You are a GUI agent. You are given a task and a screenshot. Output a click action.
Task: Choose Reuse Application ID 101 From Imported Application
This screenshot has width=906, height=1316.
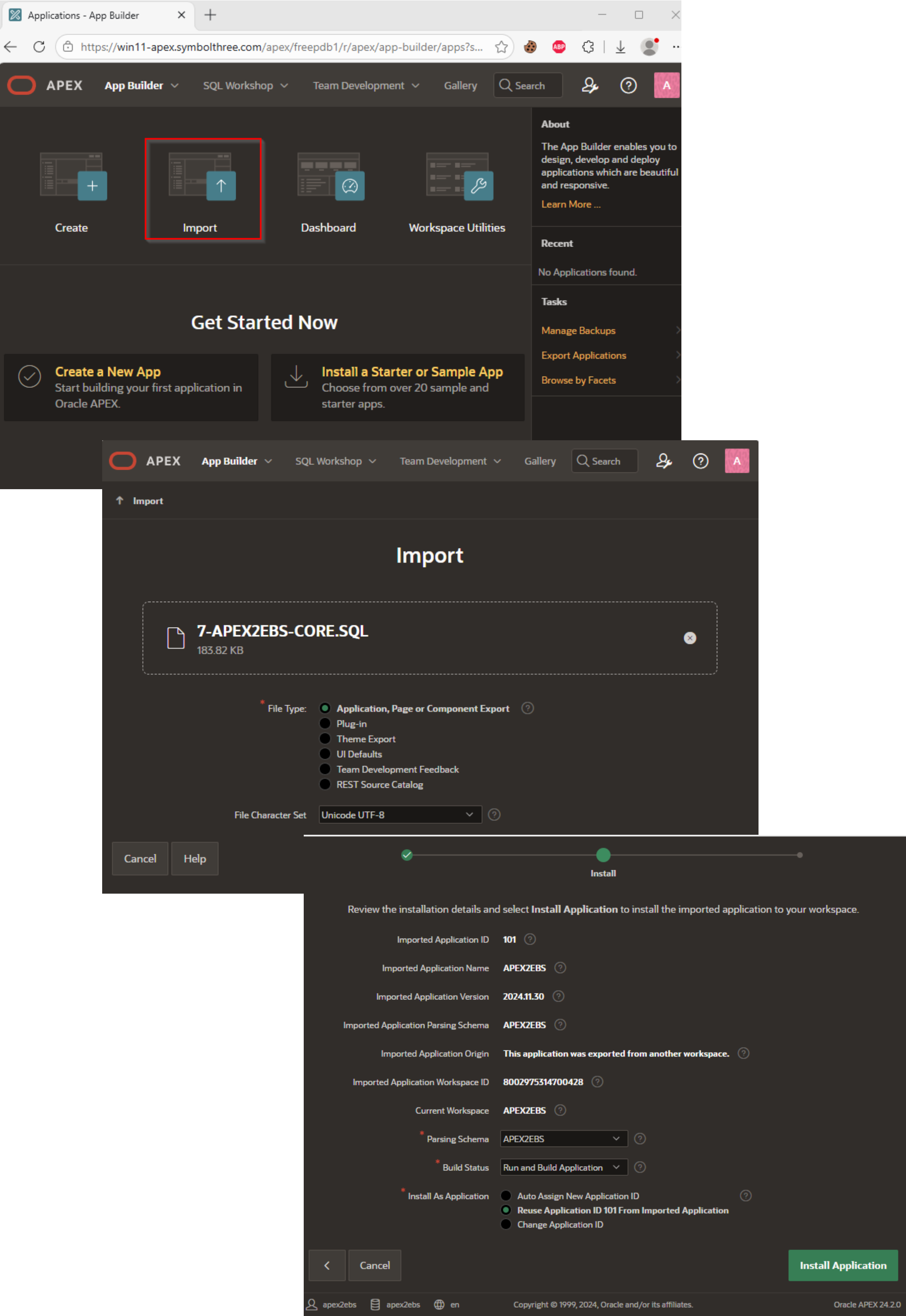click(506, 1210)
